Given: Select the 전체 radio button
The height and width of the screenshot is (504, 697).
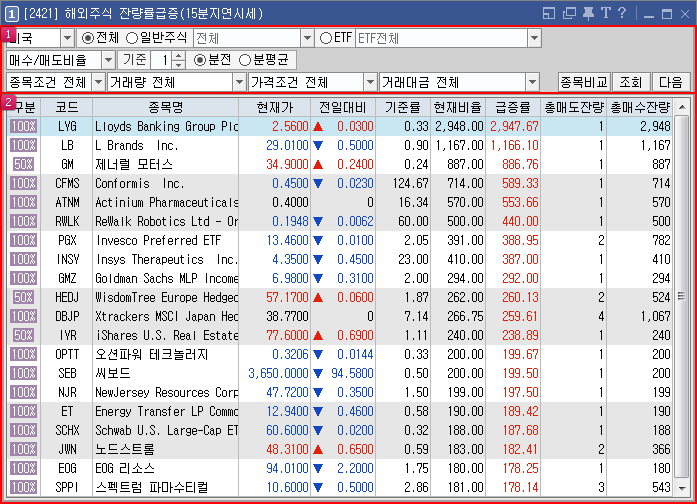Looking at the screenshot, I should (88, 39).
